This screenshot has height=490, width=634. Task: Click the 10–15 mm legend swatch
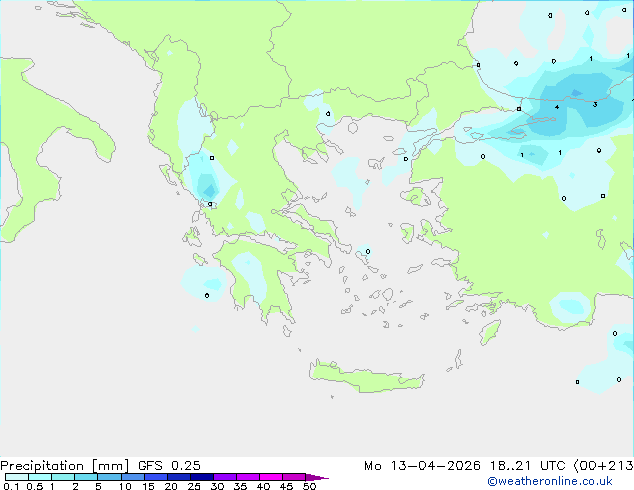(132, 477)
